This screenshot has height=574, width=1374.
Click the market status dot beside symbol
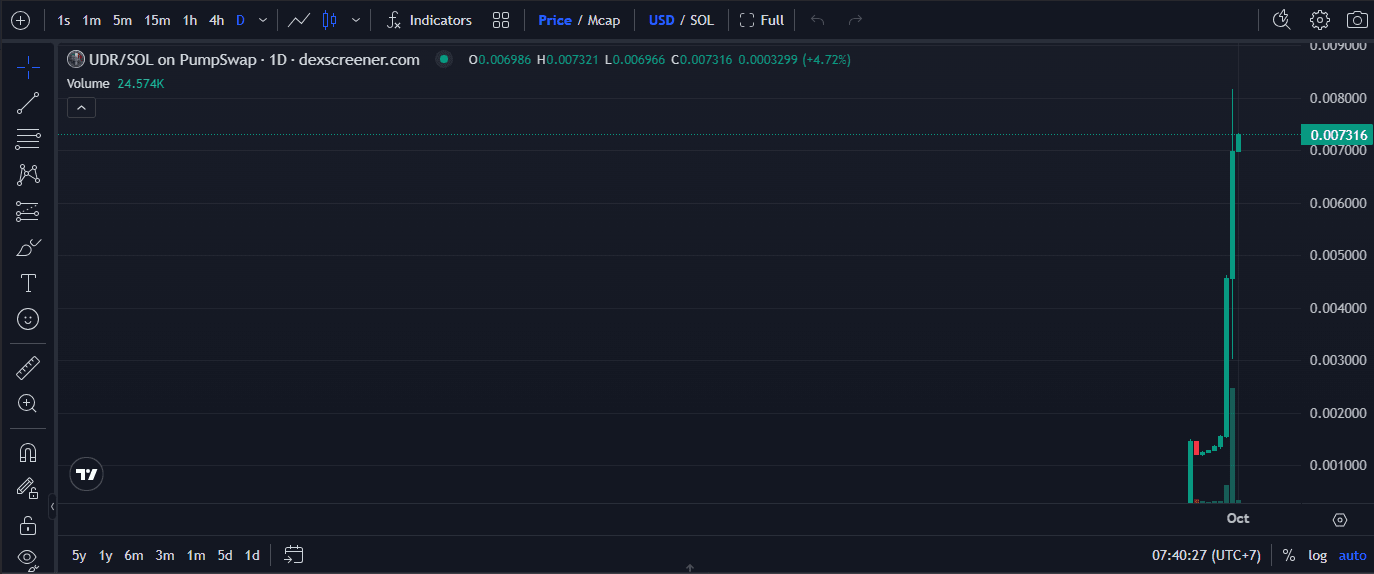coord(443,60)
